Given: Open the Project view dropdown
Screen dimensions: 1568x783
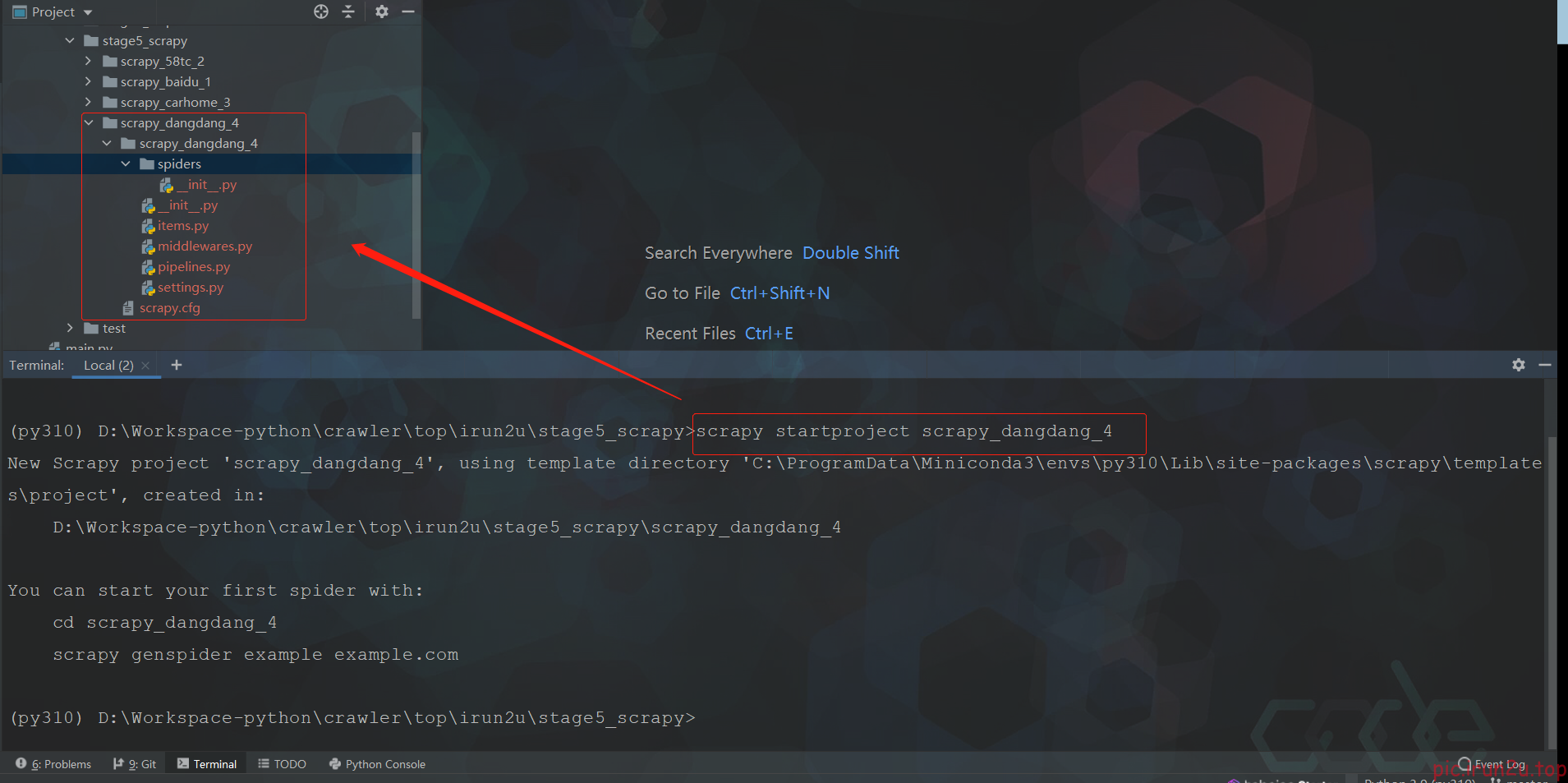Looking at the screenshot, I should click(87, 12).
